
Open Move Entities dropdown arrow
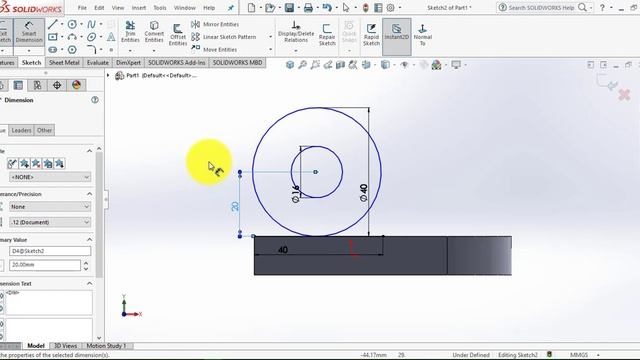point(270,49)
